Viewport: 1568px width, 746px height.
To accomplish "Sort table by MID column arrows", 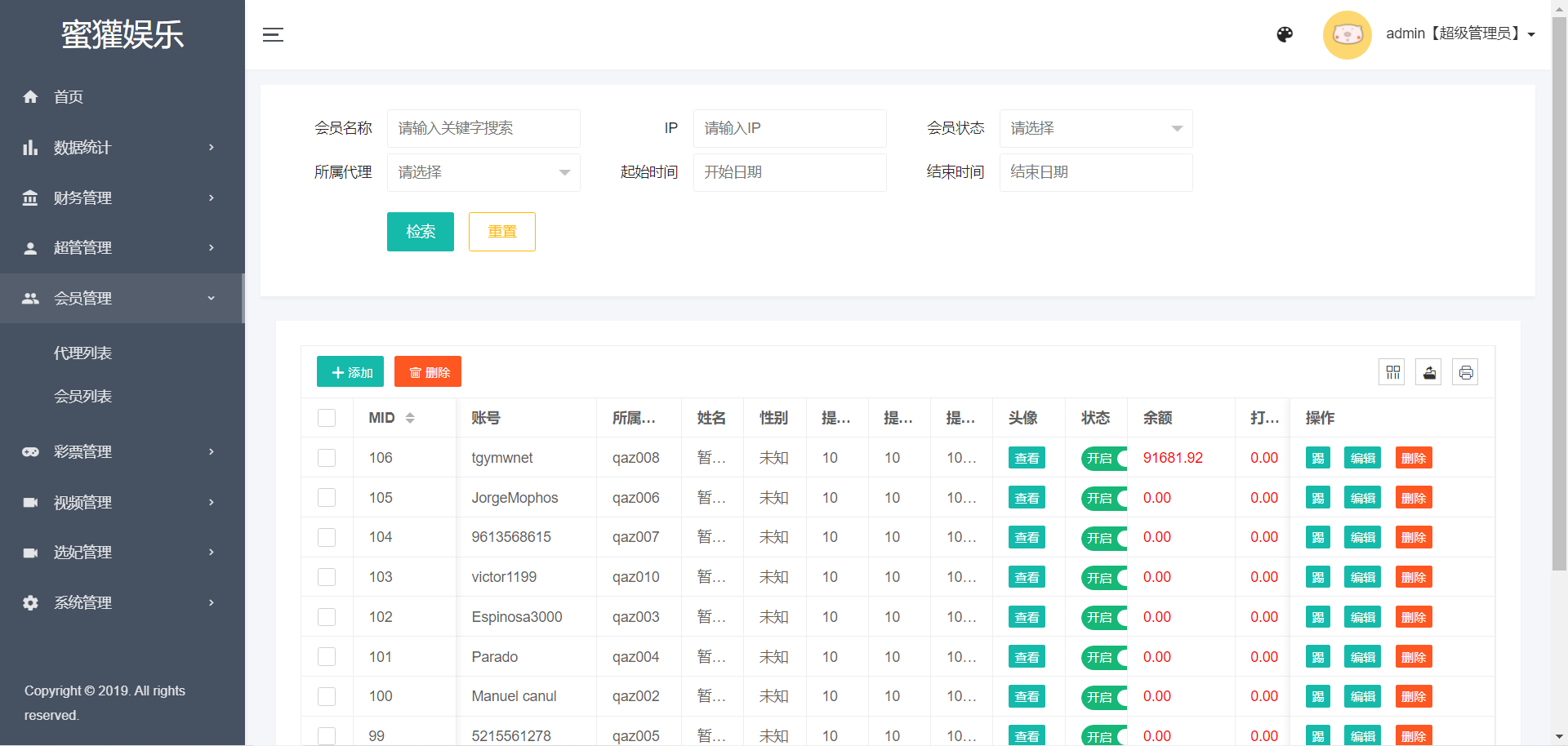I will tap(410, 418).
